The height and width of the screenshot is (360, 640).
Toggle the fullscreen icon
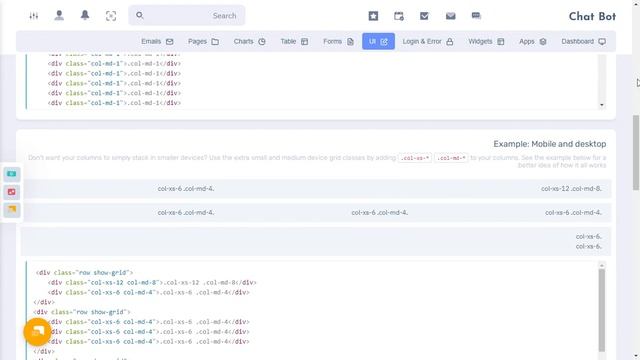pos(111,16)
